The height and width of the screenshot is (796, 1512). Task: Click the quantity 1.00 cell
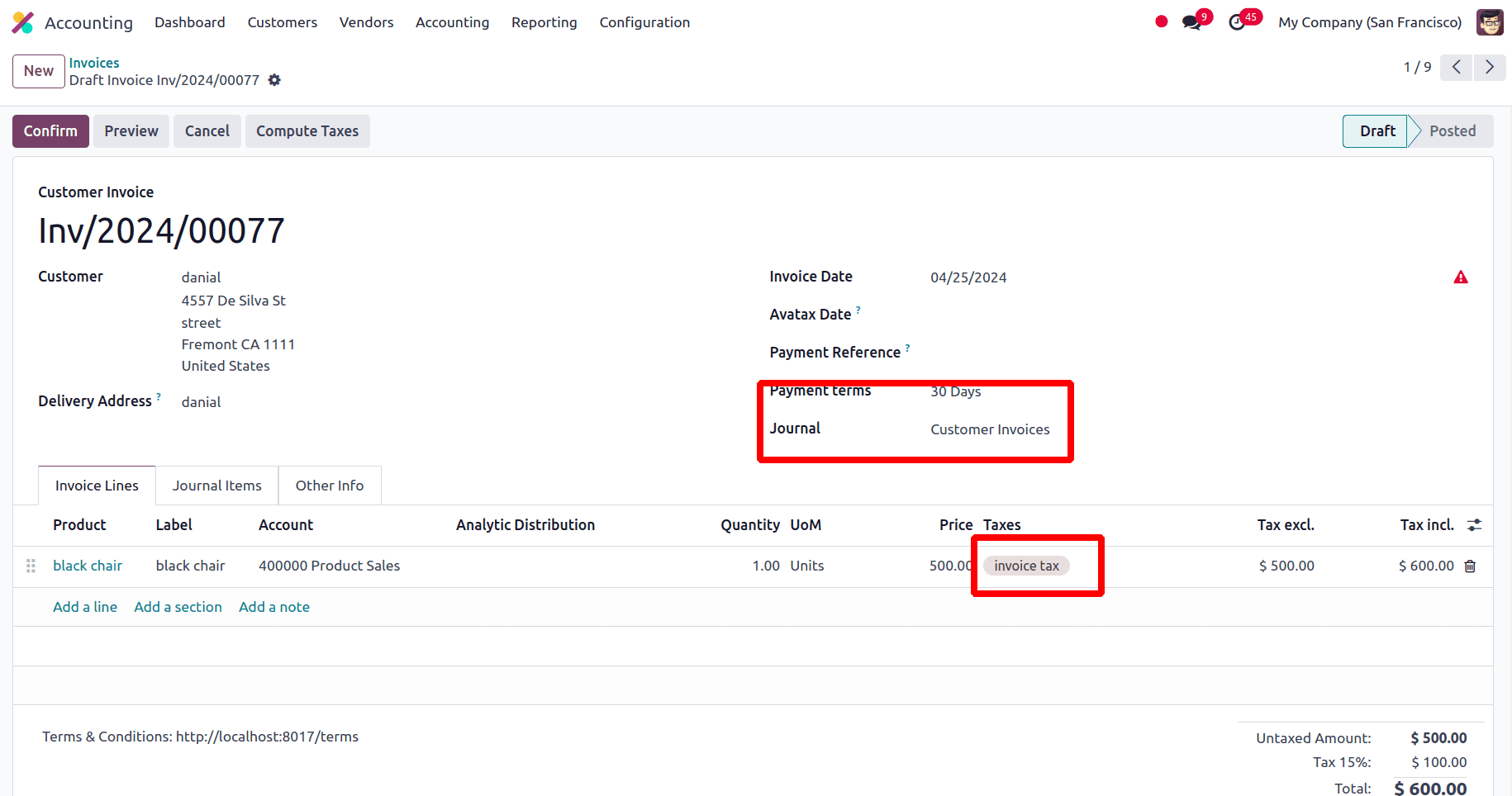(766, 566)
